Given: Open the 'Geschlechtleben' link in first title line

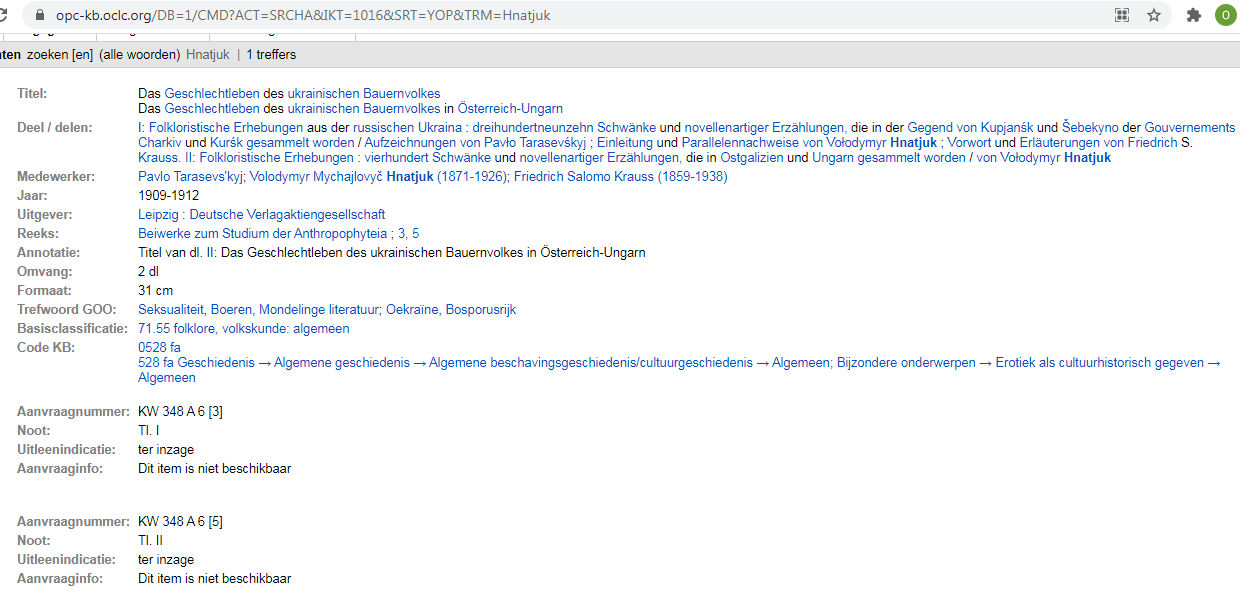Looking at the screenshot, I should pyautogui.click(x=212, y=94).
